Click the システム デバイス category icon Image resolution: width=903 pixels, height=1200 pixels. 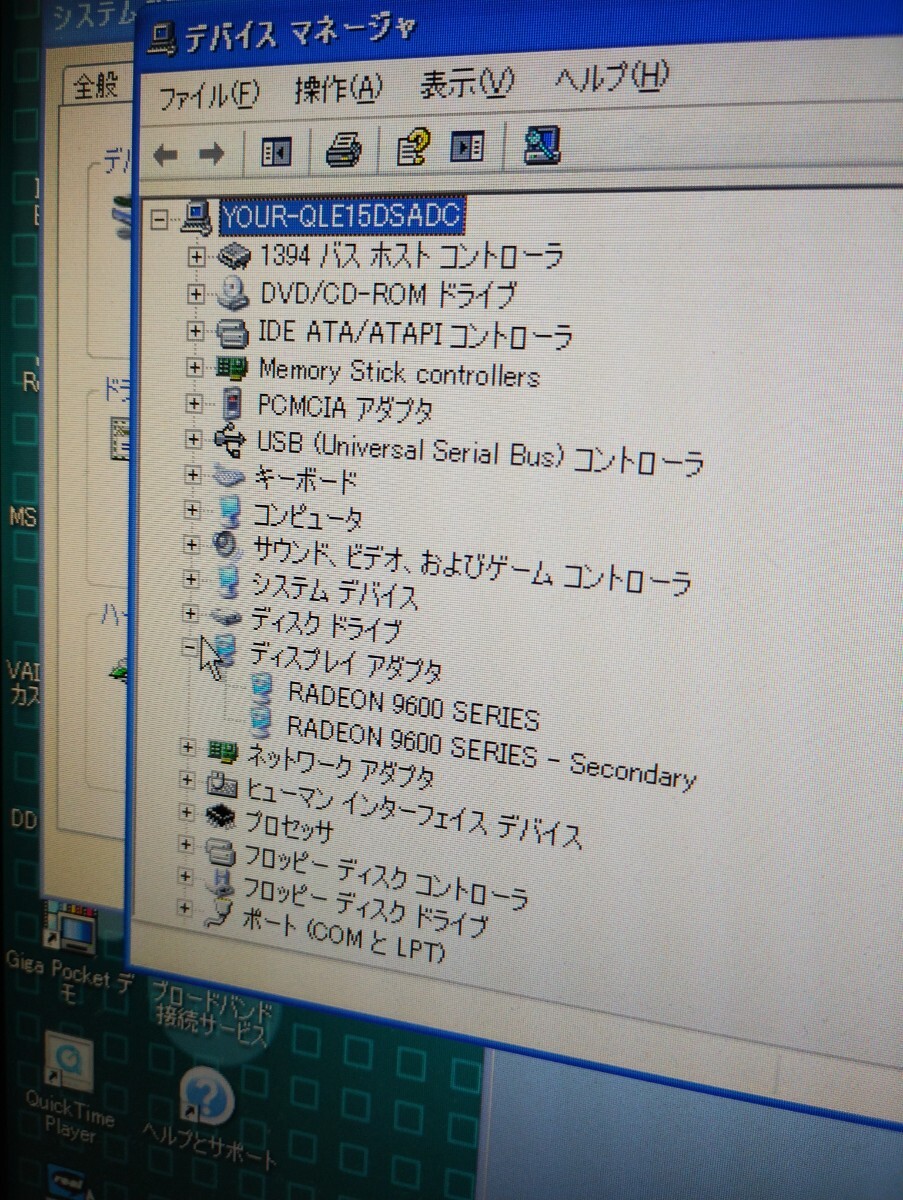[228, 582]
